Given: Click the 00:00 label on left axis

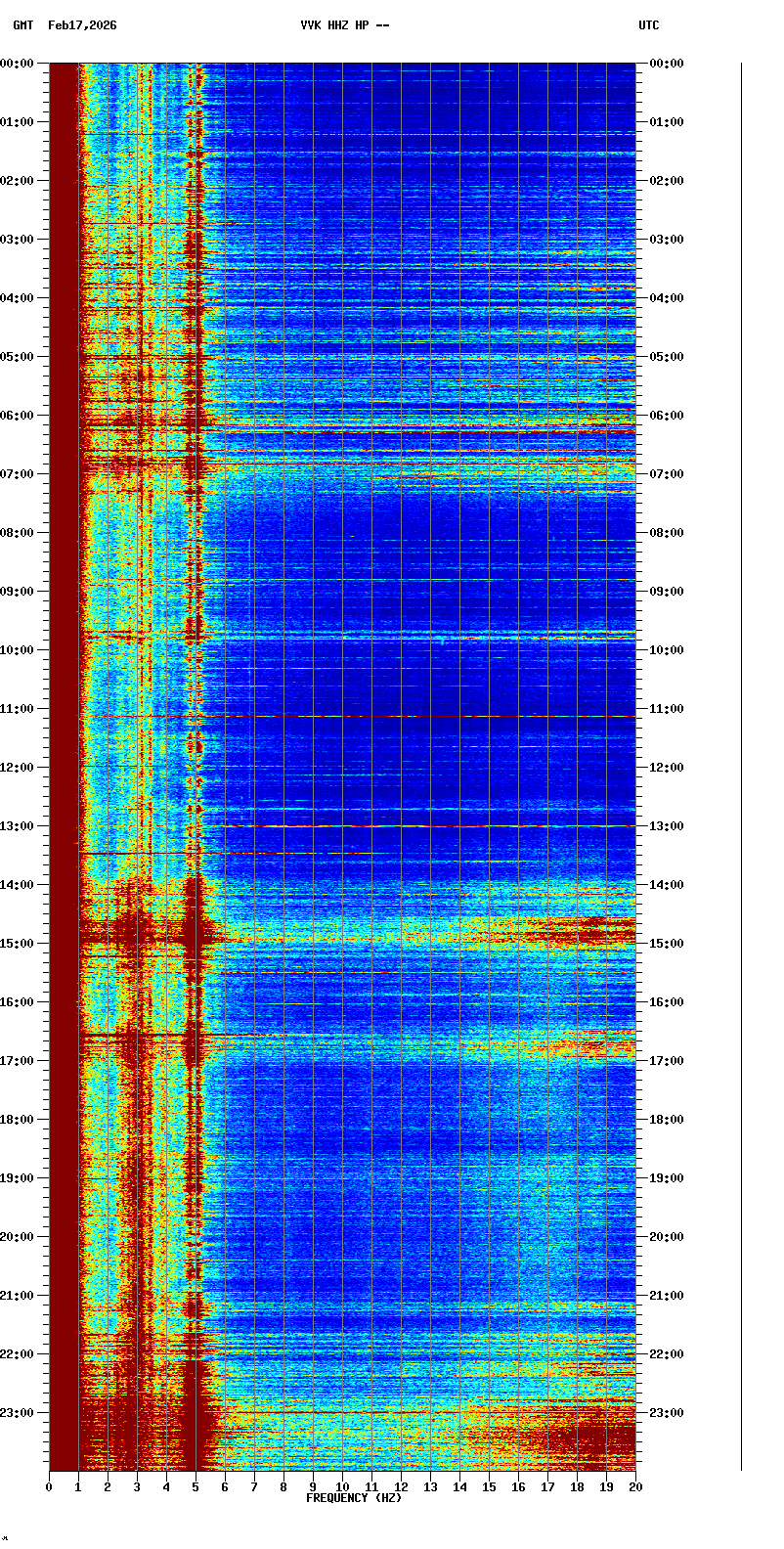Looking at the screenshot, I should click(18, 64).
